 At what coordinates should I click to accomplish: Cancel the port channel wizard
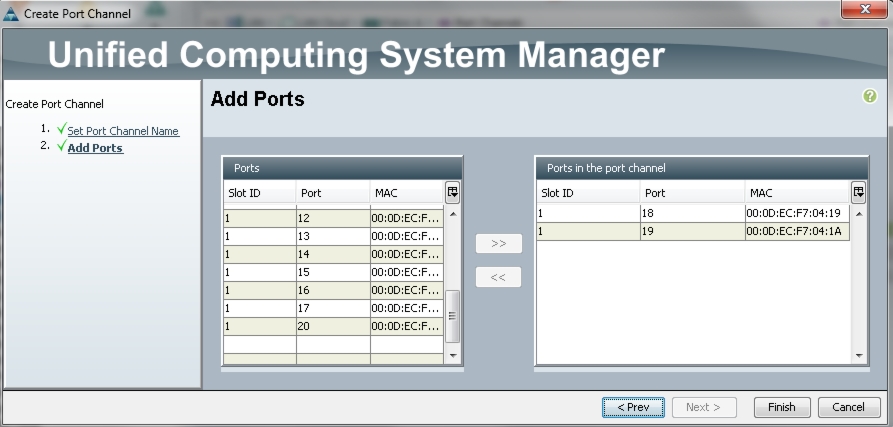tap(849, 407)
